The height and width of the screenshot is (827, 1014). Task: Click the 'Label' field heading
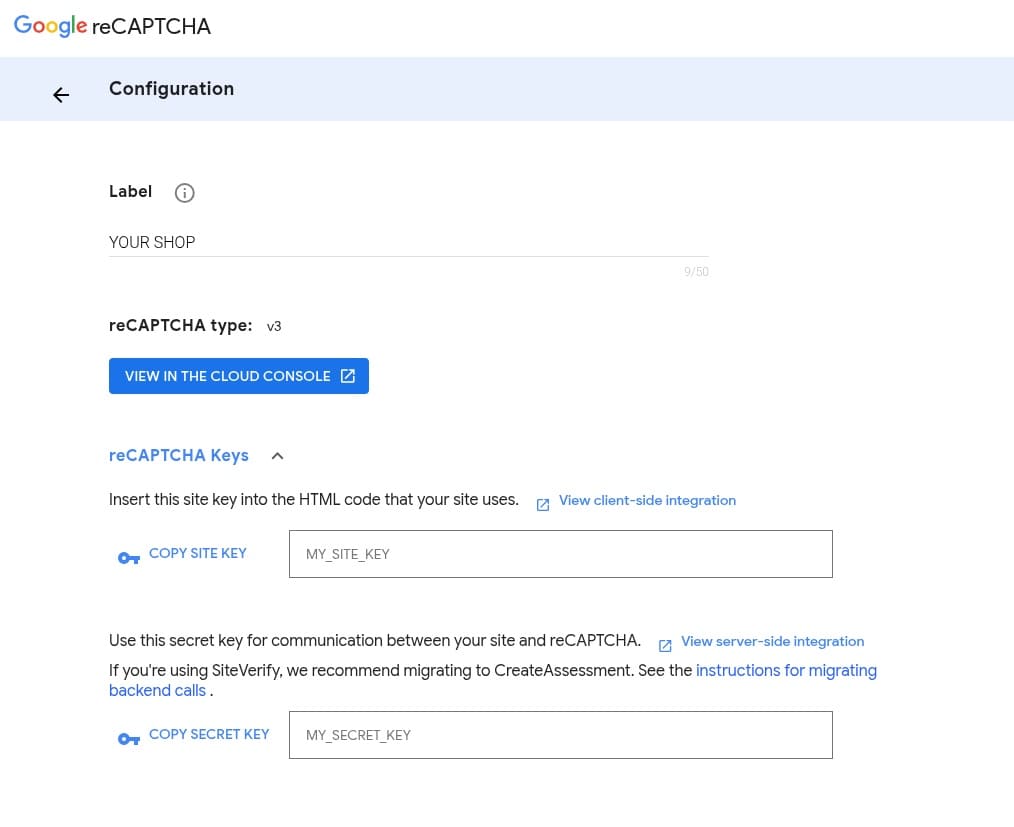(x=131, y=191)
